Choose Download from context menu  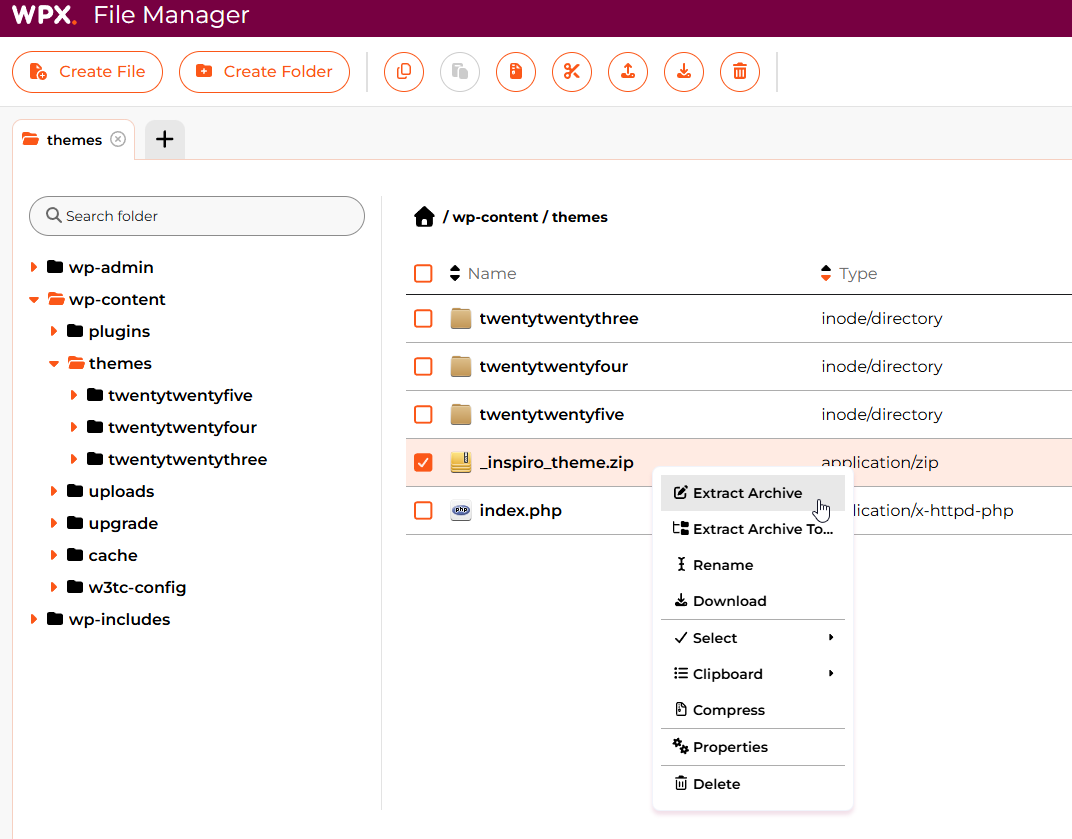click(x=753, y=601)
